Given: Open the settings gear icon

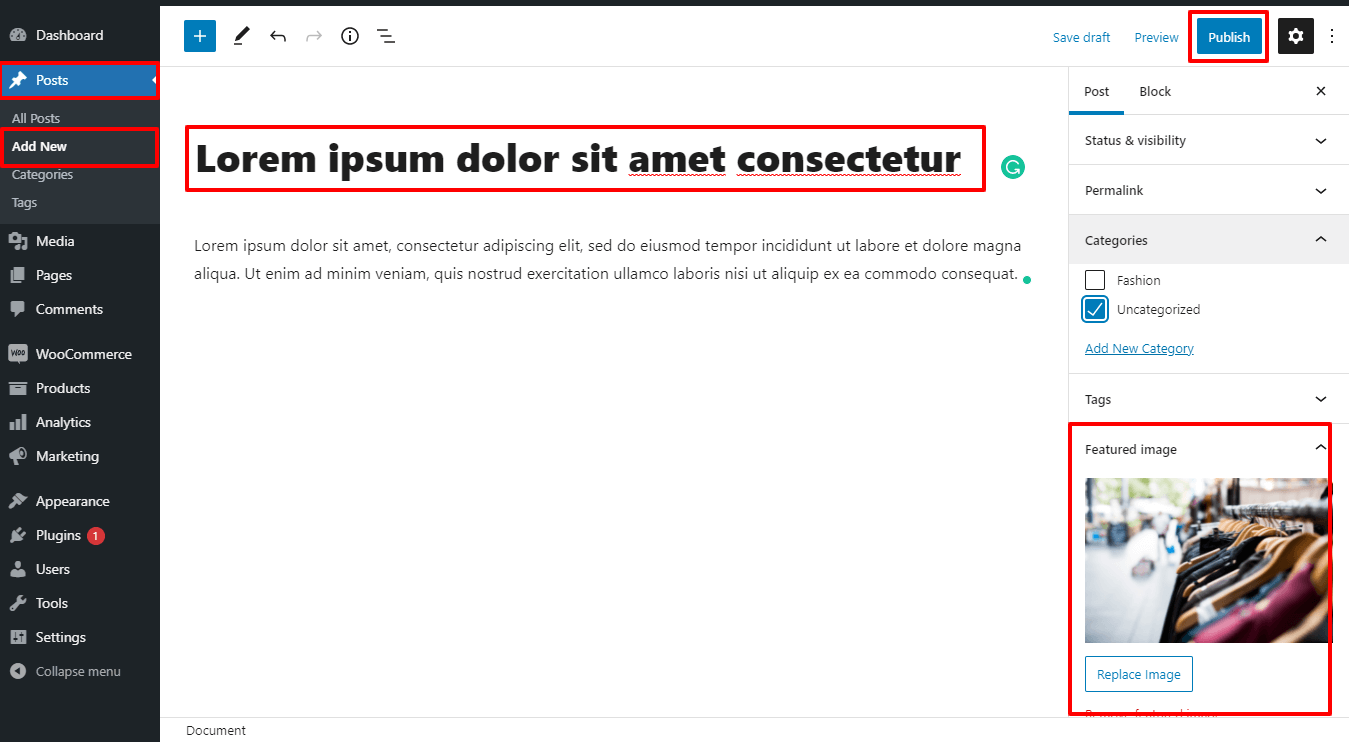Looking at the screenshot, I should (1296, 36).
